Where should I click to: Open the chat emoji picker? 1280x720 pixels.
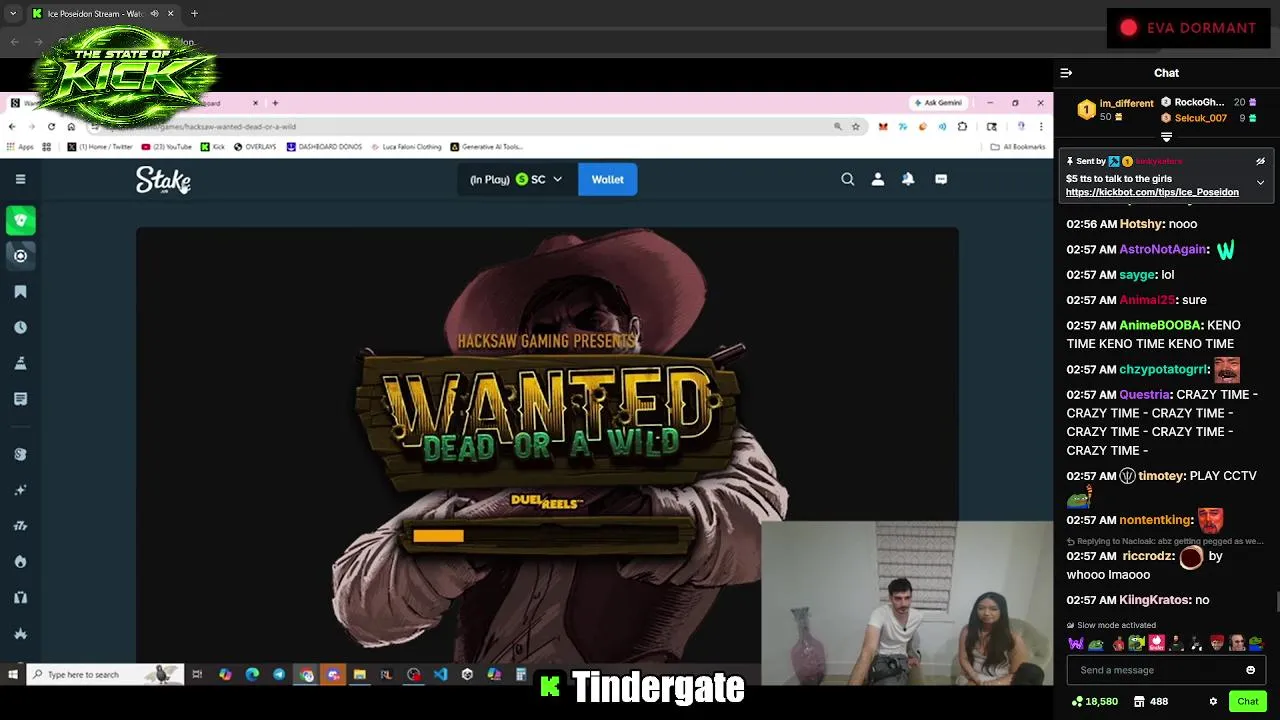point(1250,670)
